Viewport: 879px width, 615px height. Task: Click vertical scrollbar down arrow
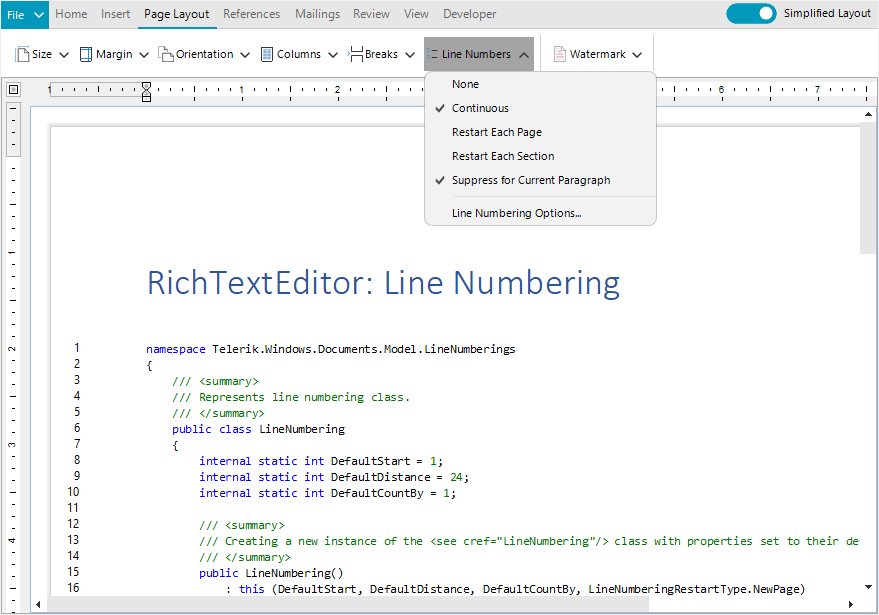868,587
